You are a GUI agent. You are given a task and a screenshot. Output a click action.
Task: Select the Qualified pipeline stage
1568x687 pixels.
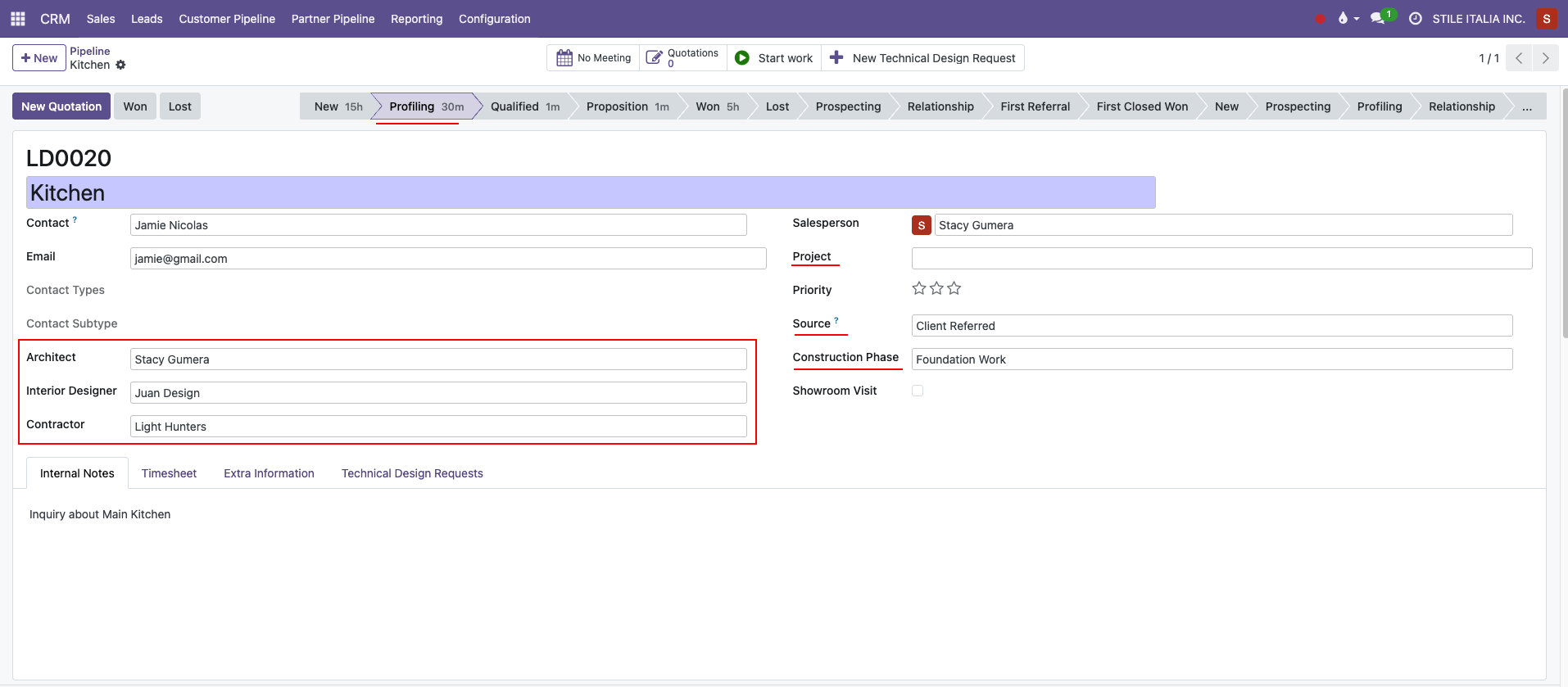(524, 106)
